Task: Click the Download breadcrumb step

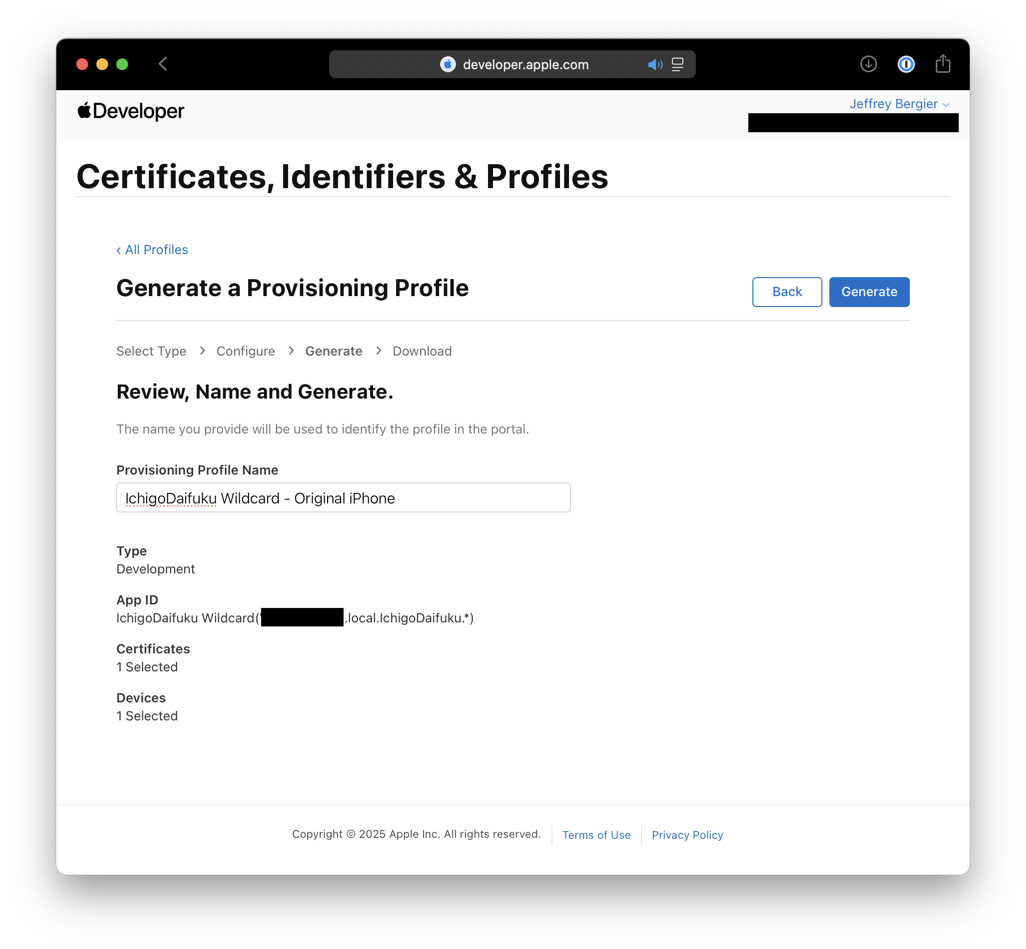Action: 422,351
